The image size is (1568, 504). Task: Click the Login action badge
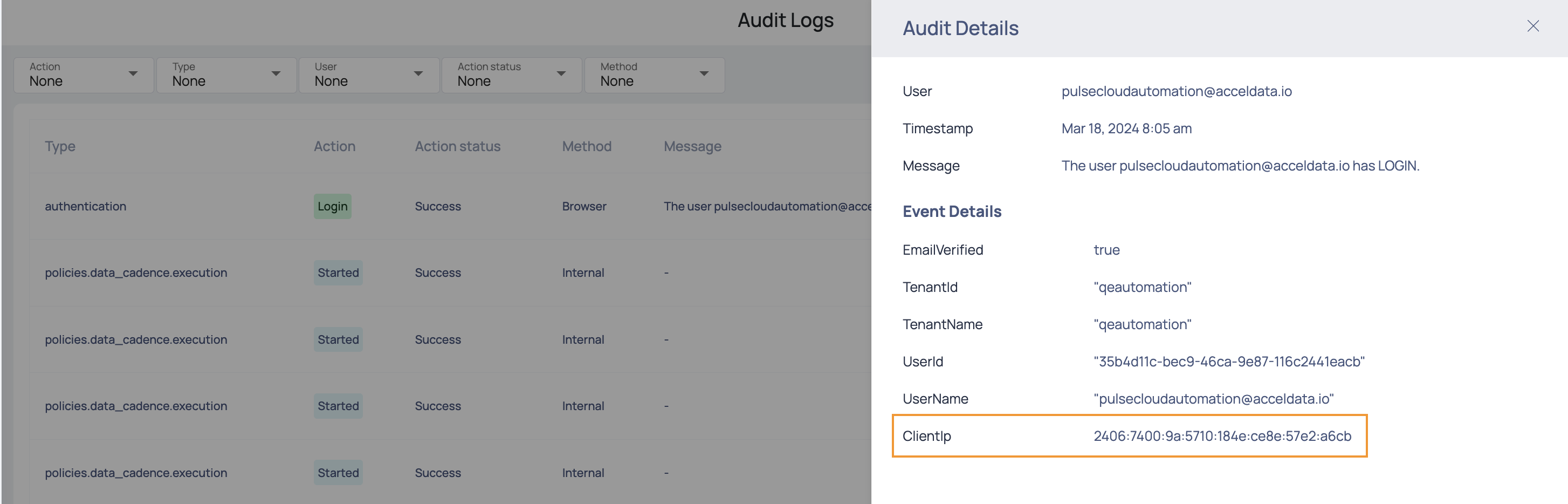click(x=332, y=207)
